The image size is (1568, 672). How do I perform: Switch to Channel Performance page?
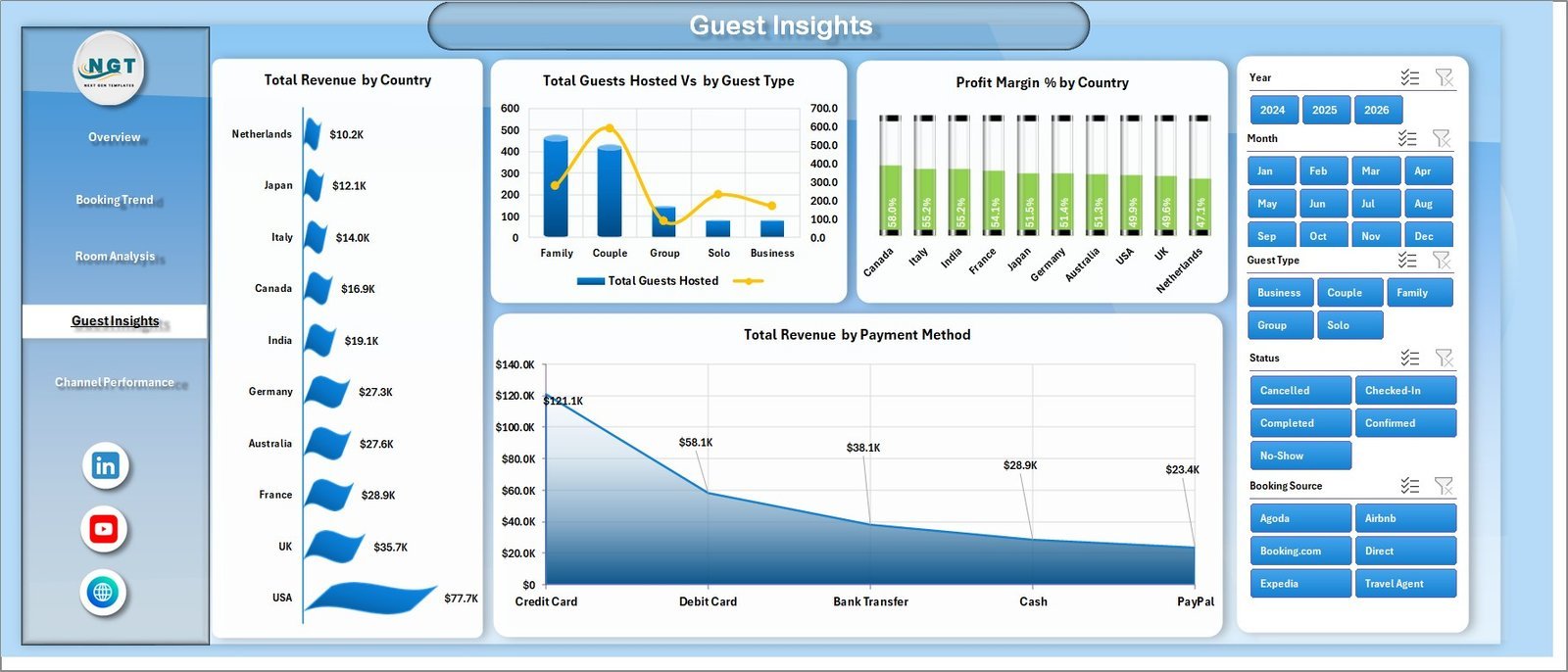point(115,382)
